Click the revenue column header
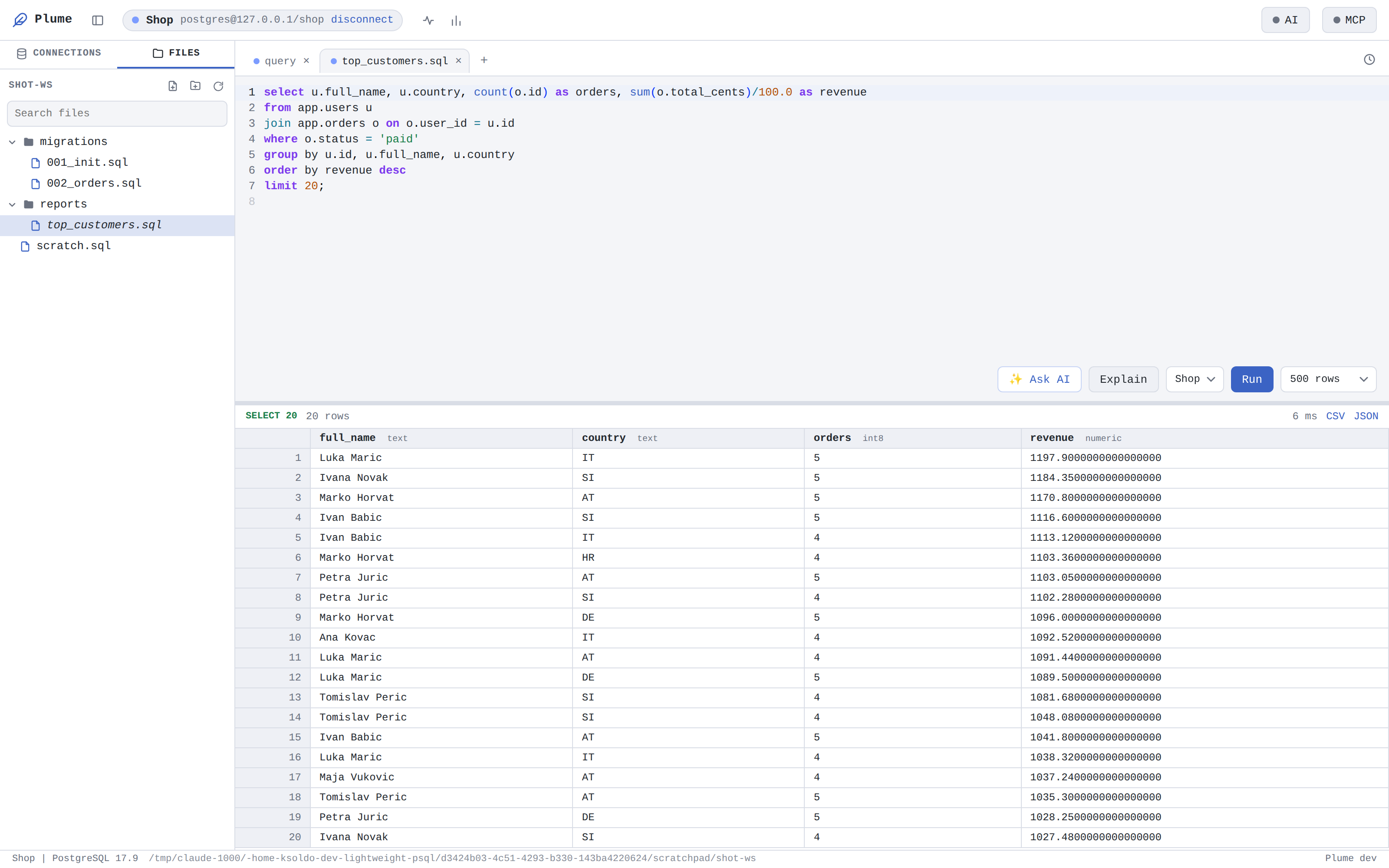 (1204, 438)
